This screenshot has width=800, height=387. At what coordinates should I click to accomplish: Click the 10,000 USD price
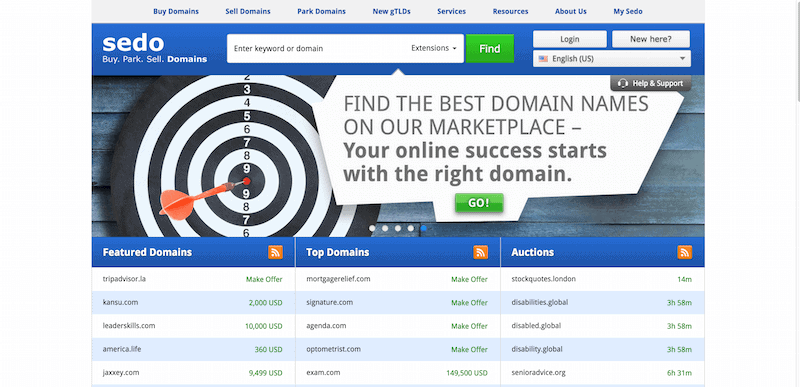pos(264,326)
